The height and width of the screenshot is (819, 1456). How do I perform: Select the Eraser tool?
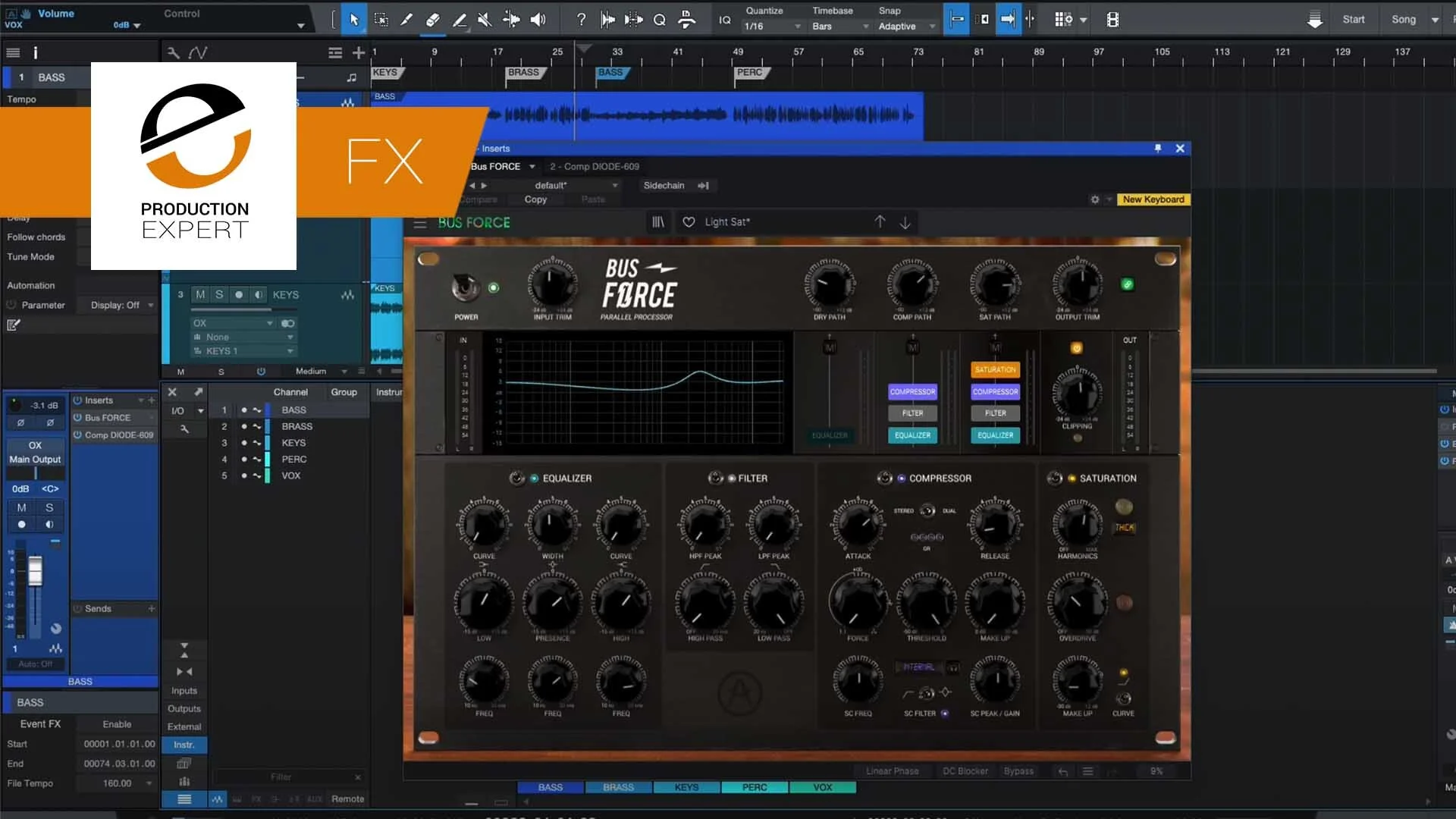click(433, 20)
